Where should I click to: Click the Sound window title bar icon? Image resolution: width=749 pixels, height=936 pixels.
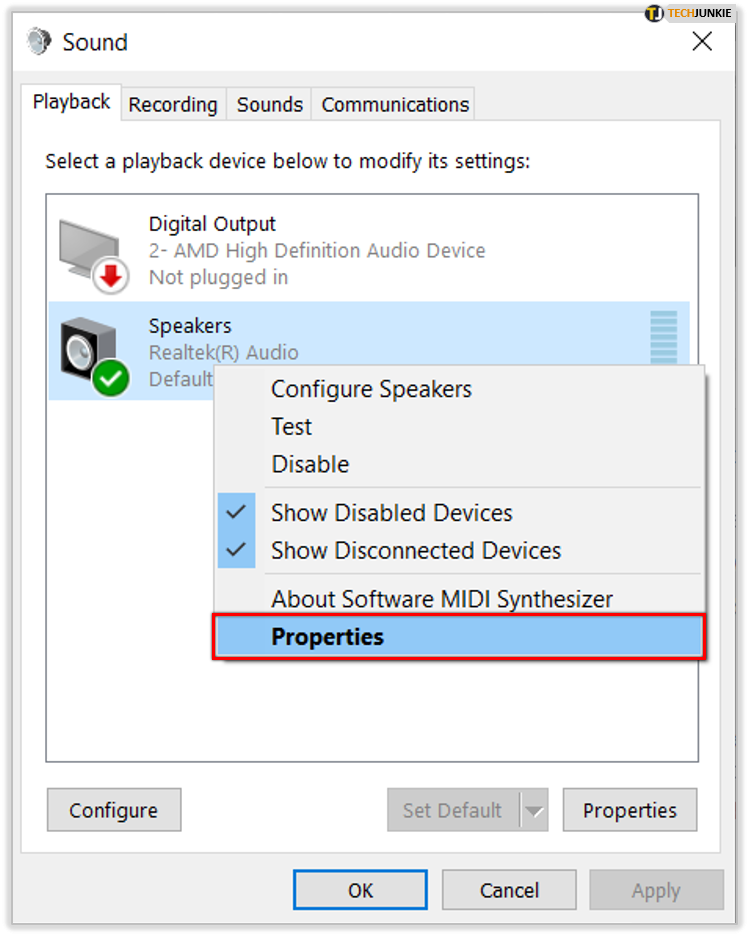click(x=37, y=42)
